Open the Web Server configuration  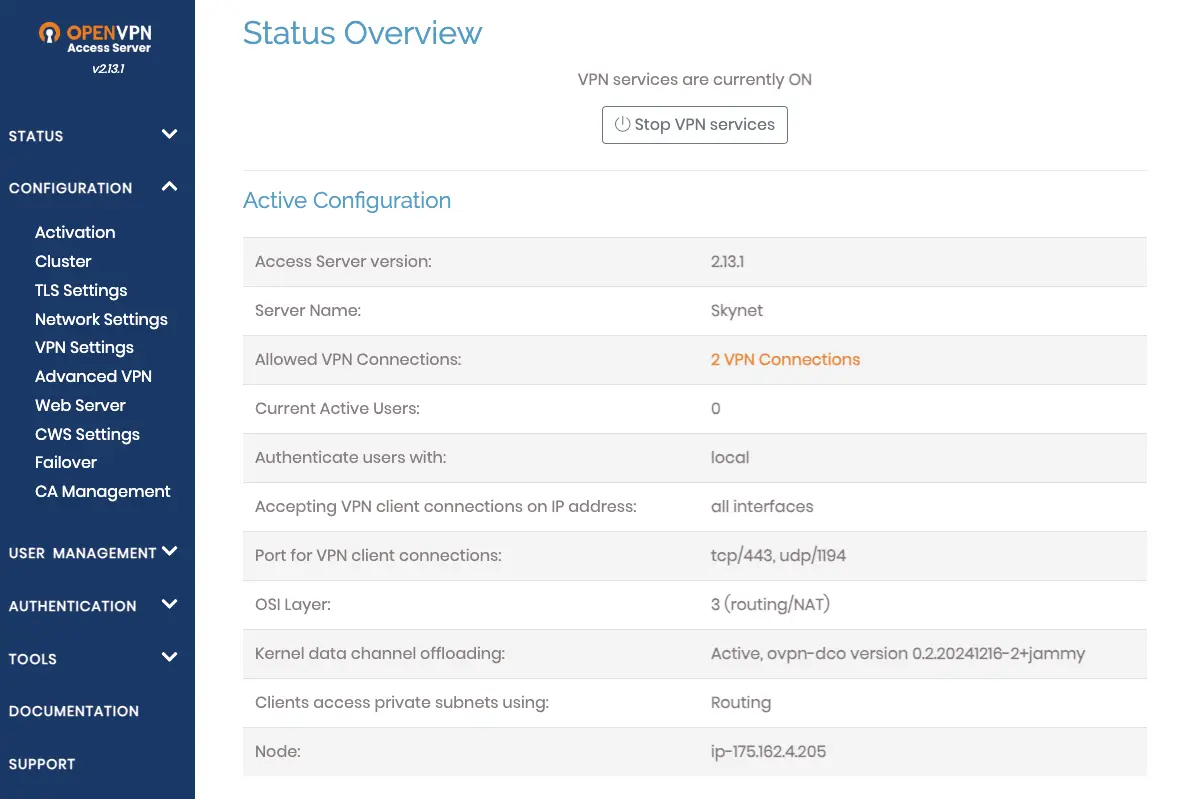pyautogui.click(x=80, y=405)
